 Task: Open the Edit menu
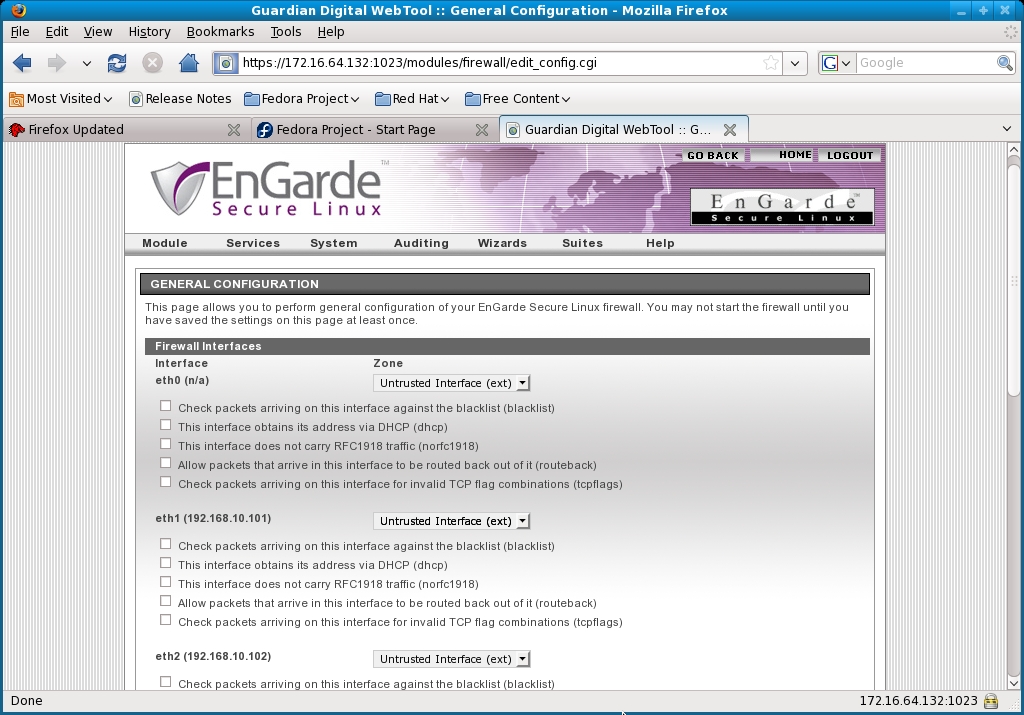pos(57,31)
